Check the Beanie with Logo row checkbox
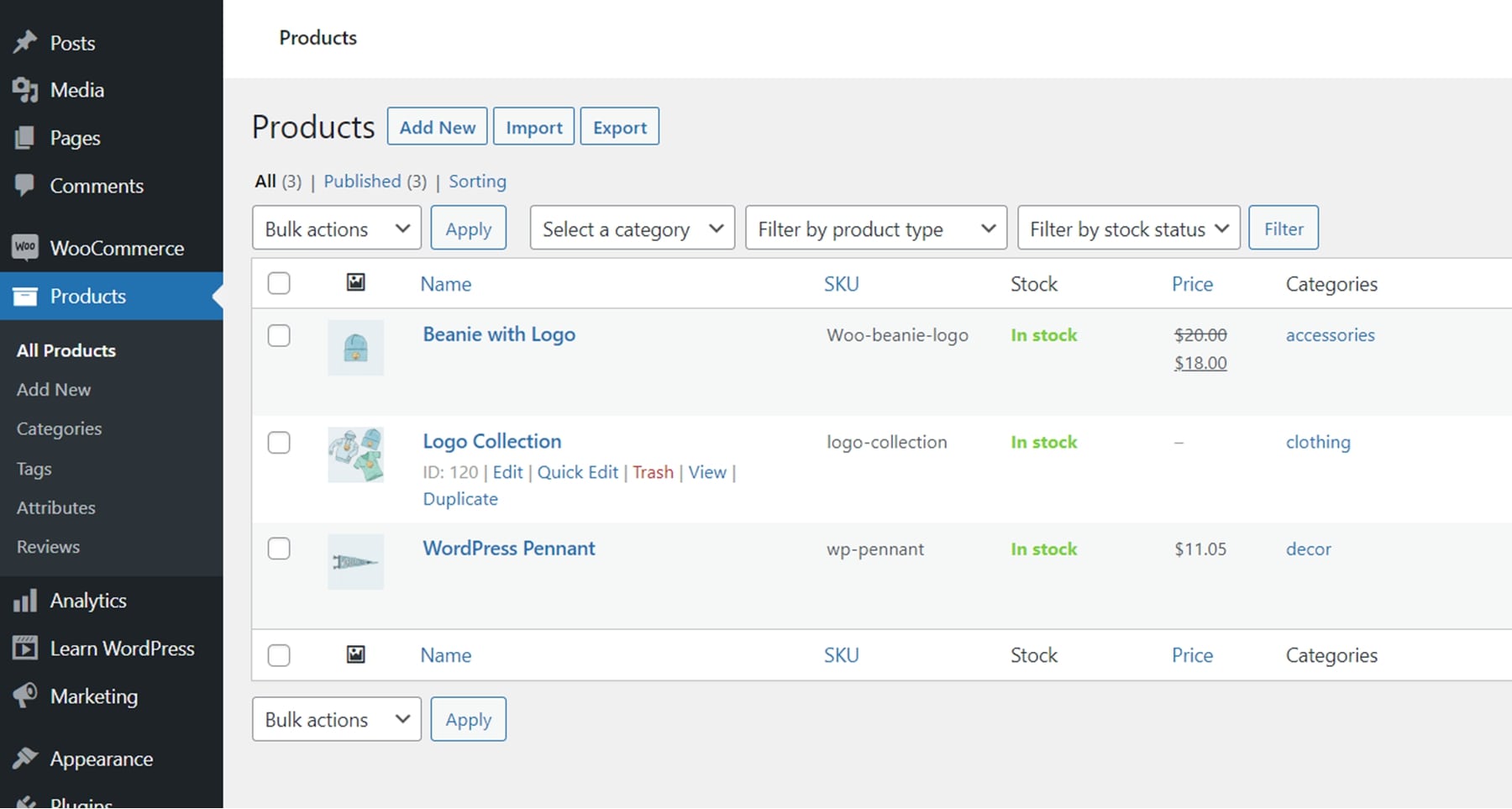 [279, 335]
